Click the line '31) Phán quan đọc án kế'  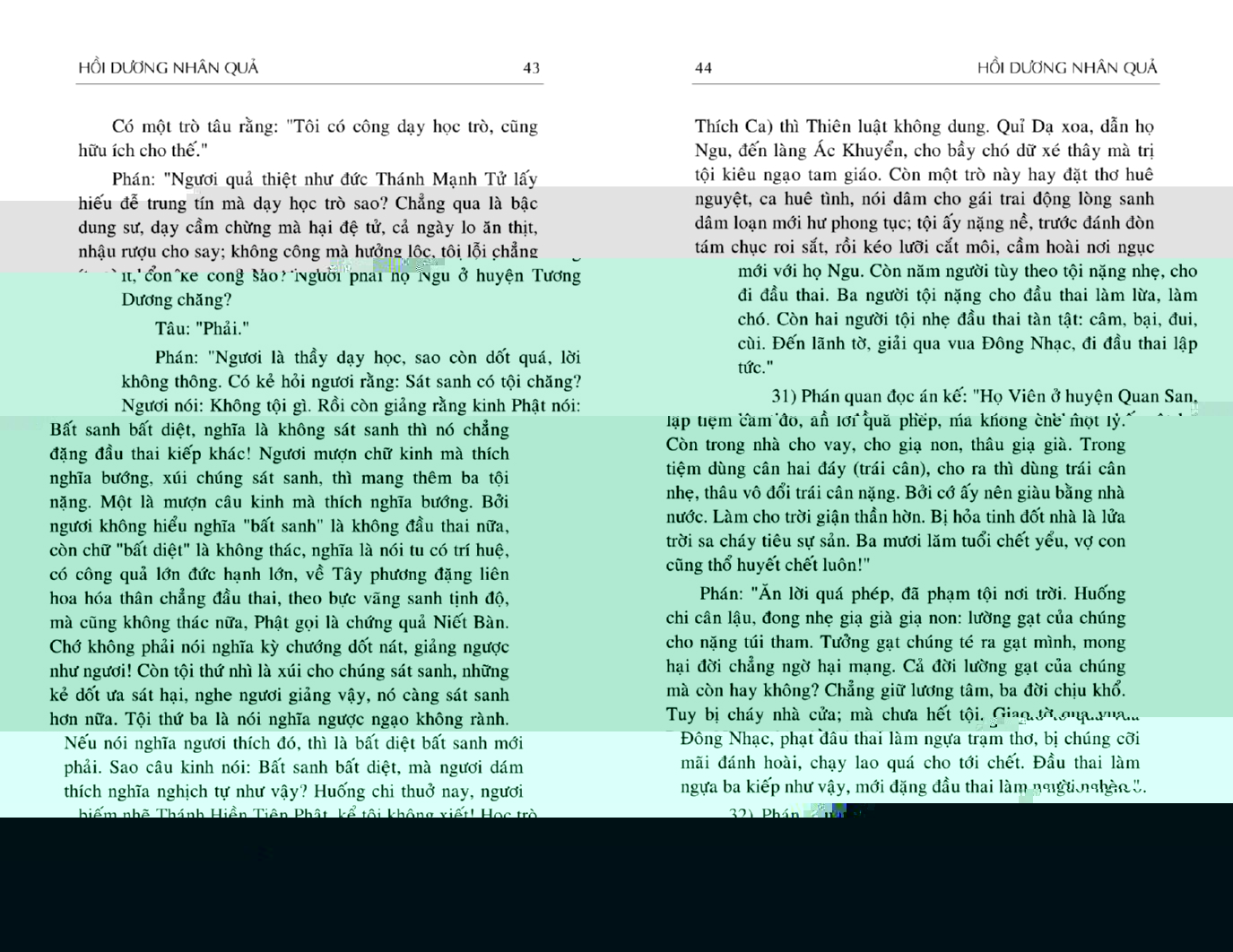pyautogui.click(x=985, y=396)
